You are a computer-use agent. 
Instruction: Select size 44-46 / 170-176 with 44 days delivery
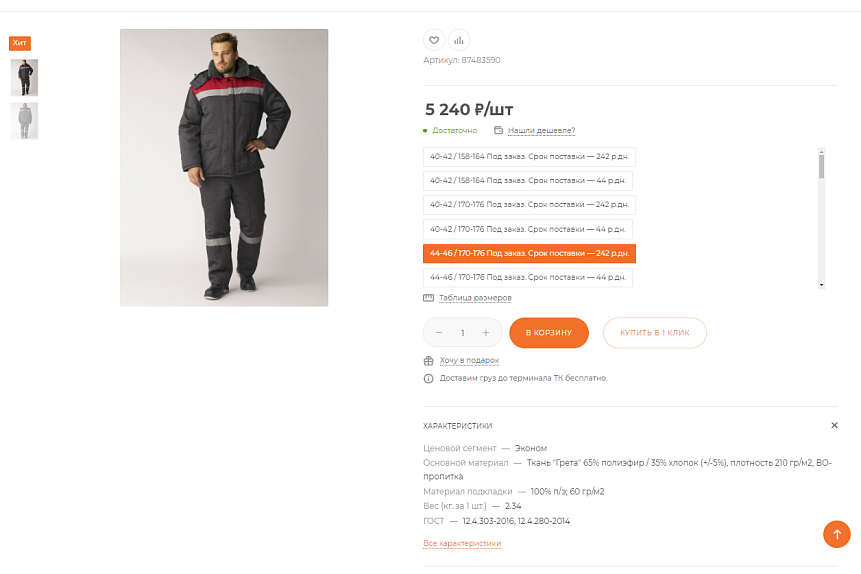[x=528, y=277]
